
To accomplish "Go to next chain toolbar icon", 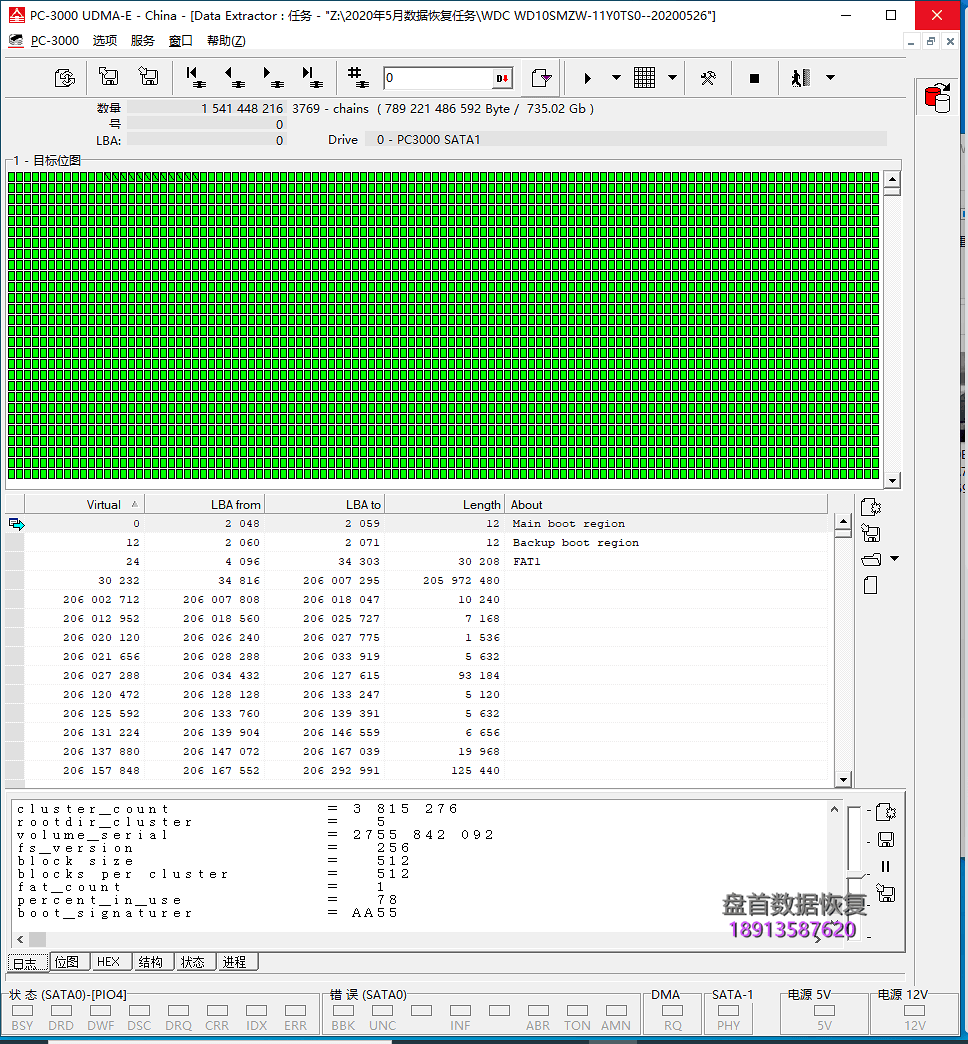I will pyautogui.click(x=273, y=77).
